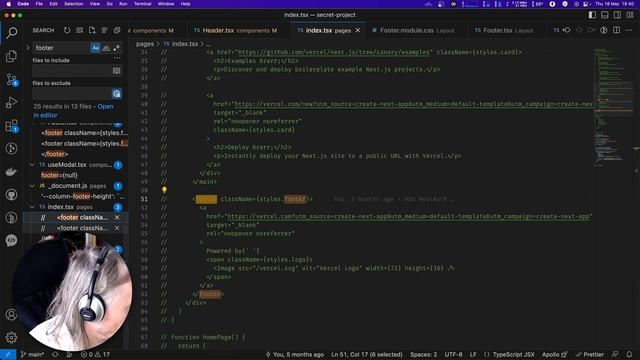Dismiss first index.tsx footer result
The height and width of the screenshot is (360, 640).
click(x=117, y=218)
